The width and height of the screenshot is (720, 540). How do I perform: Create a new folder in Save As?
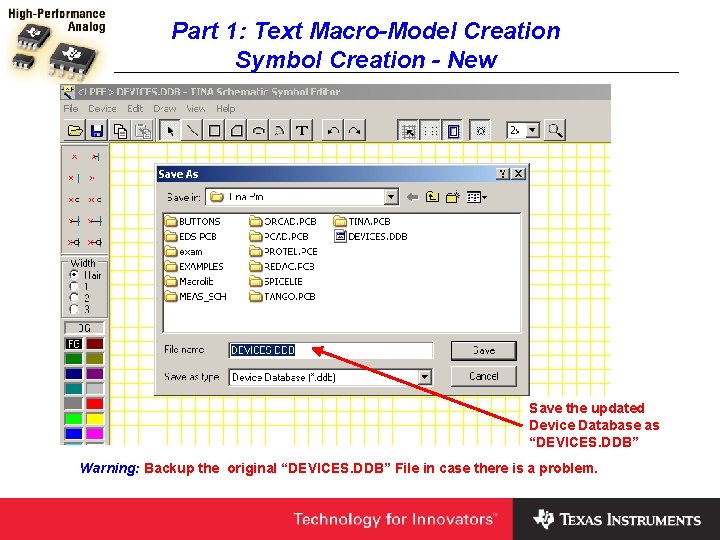click(453, 197)
